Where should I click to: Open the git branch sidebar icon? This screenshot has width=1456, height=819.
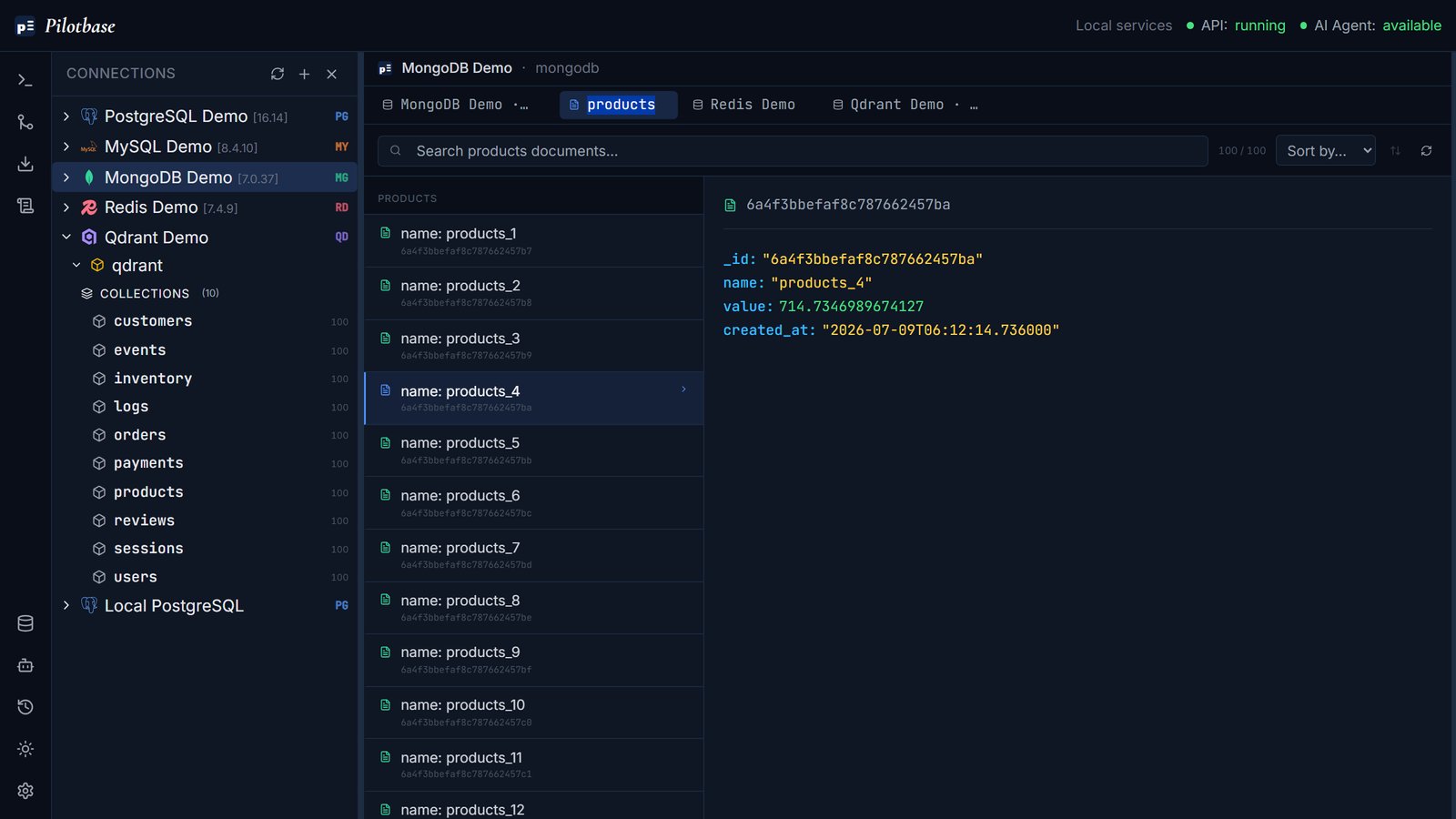point(25,122)
